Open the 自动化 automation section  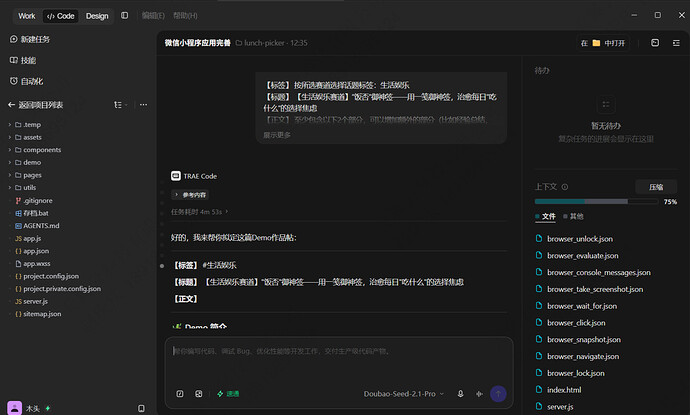tap(26, 81)
